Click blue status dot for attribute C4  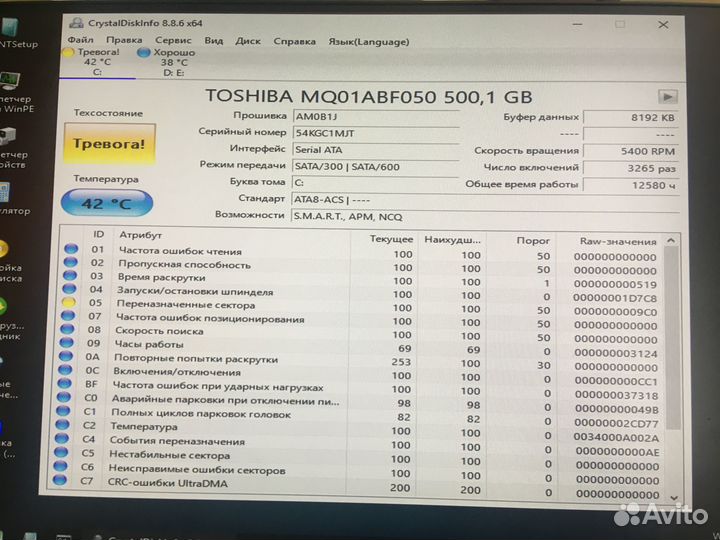[62, 438]
